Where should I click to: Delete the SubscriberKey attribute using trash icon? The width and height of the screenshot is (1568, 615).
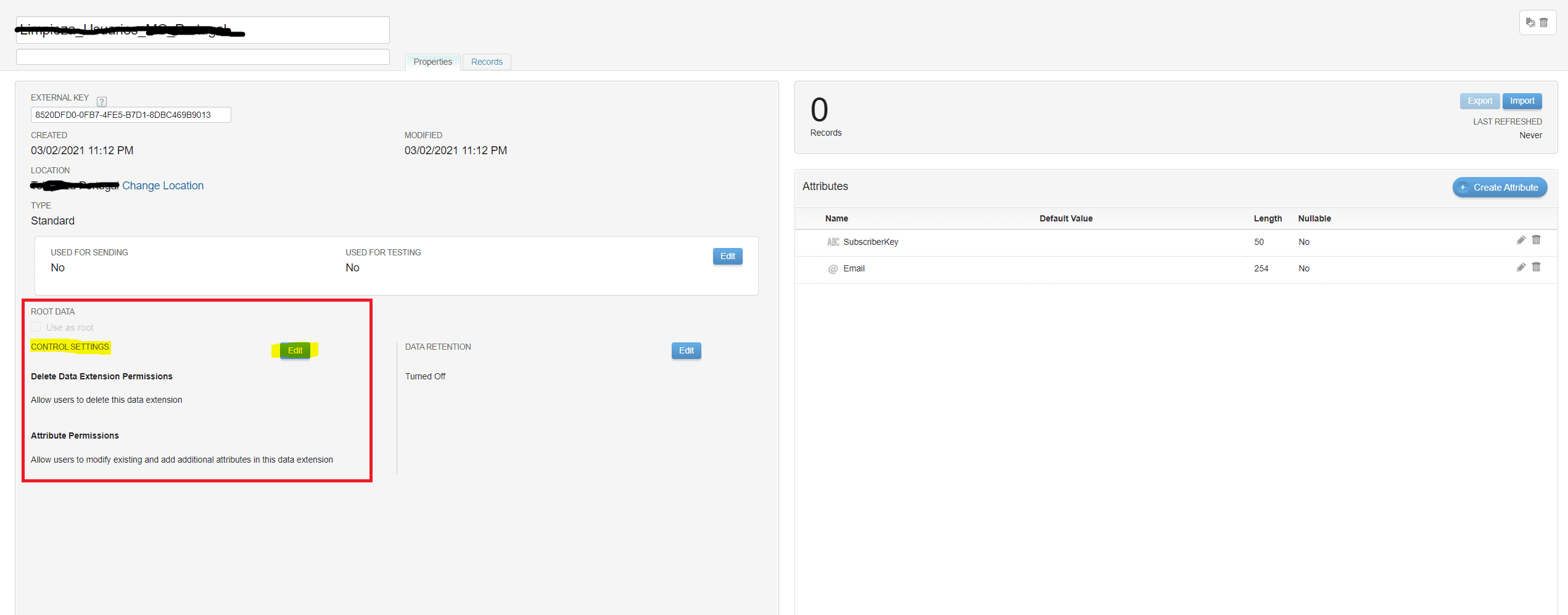coord(1536,241)
